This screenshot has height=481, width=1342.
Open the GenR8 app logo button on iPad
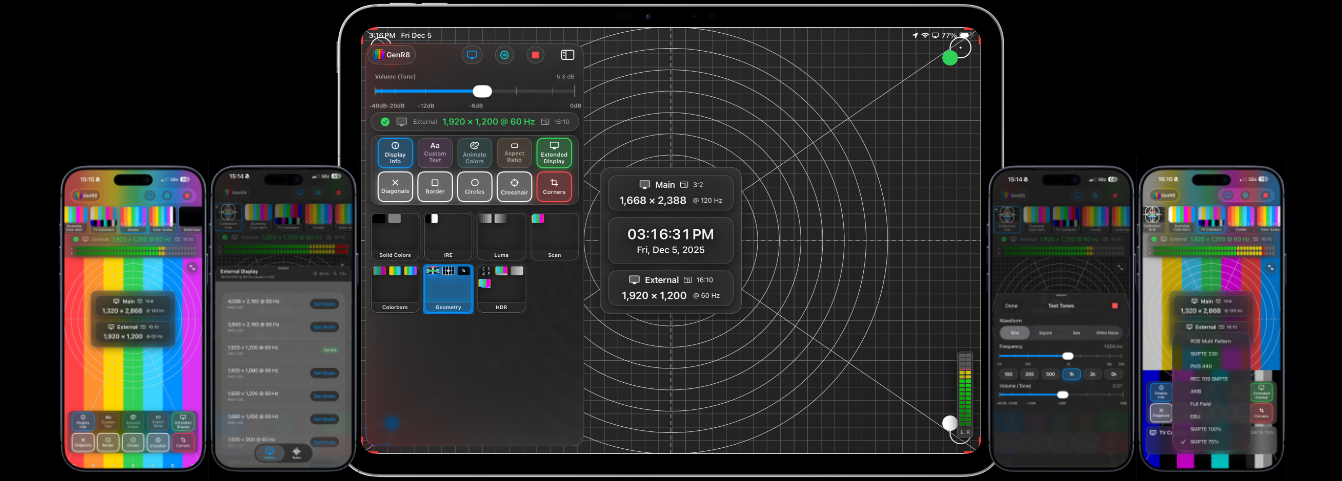point(393,55)
